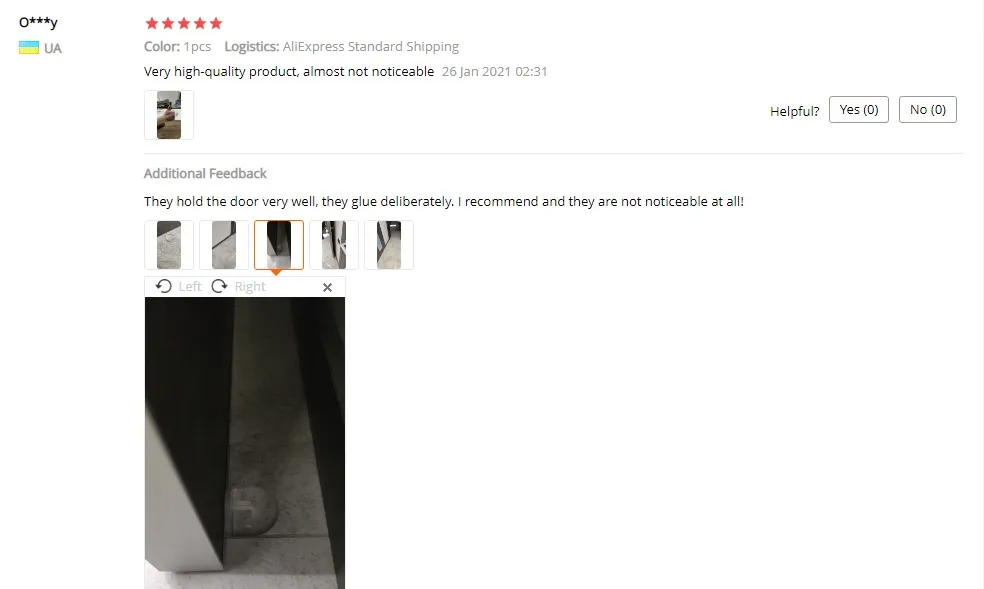The height and width of the screenshot is (589, 984).
Task: Click the Ukraine flag icon
Action: point(29,48)
